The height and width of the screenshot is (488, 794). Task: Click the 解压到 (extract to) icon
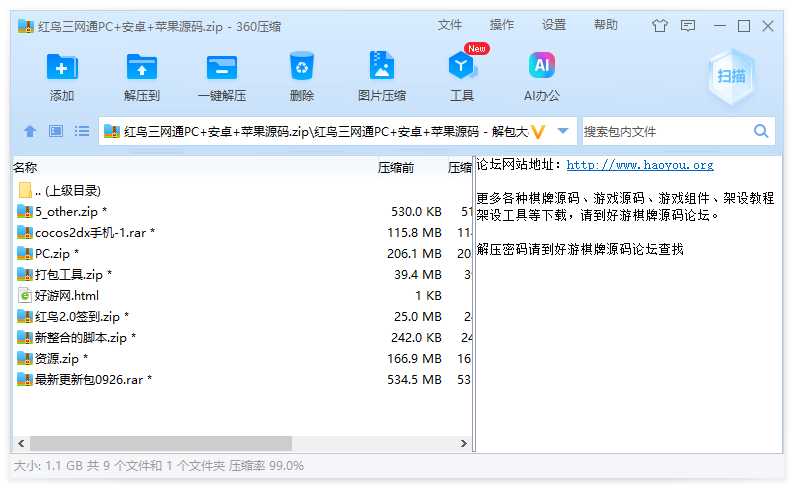pos(141,66)
